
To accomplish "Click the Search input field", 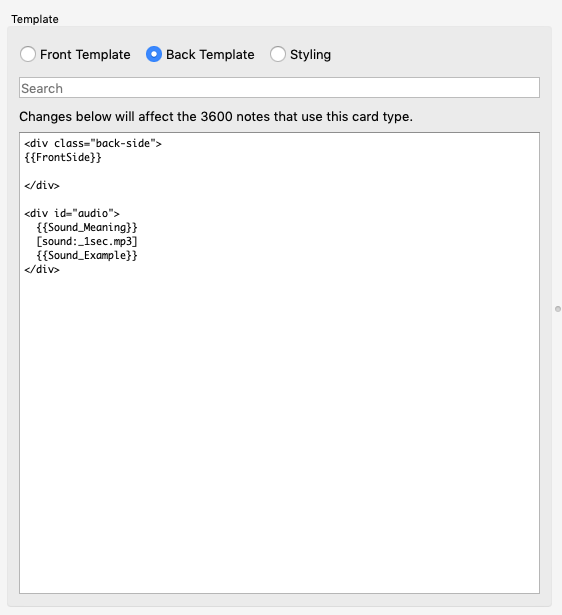I will (279, 88).
